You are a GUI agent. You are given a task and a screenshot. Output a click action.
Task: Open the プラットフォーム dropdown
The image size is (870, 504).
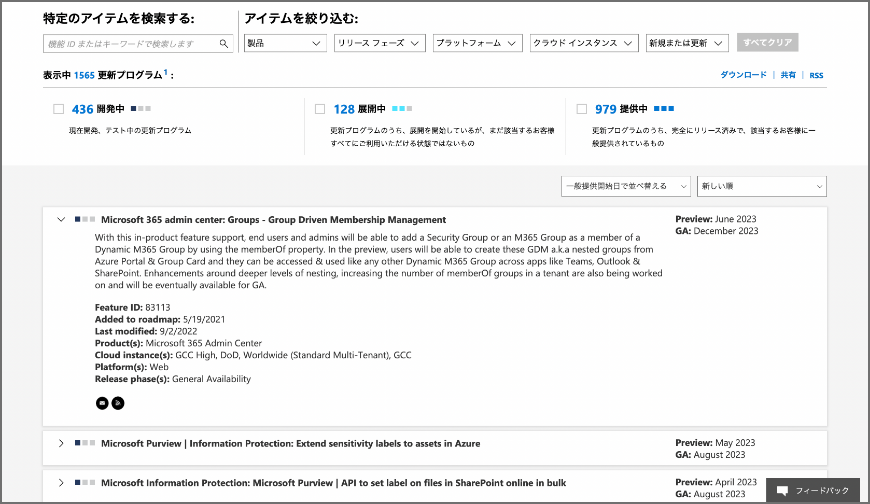click(x=478, y=43)
